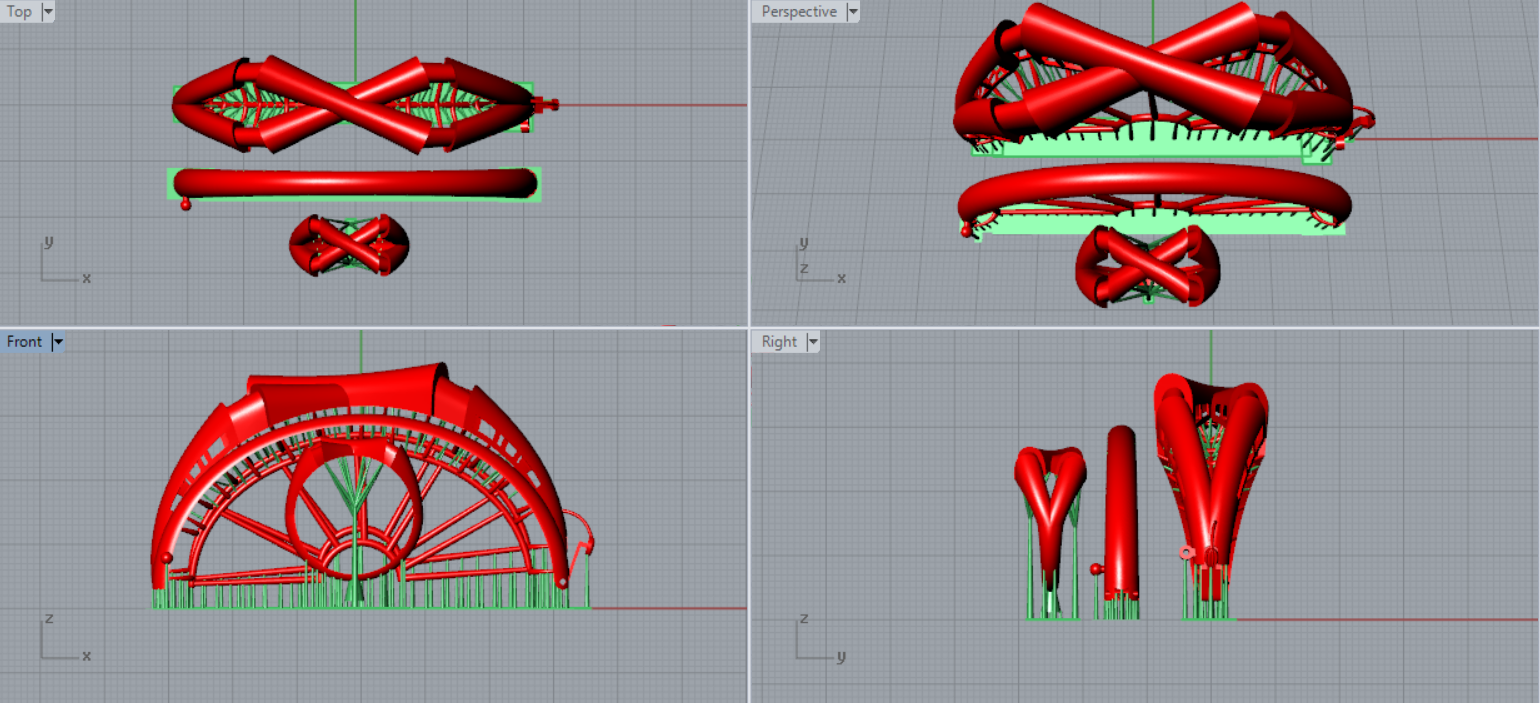Click the Perspective viewport title label
1540x703 pixels.
pos(798,12)
